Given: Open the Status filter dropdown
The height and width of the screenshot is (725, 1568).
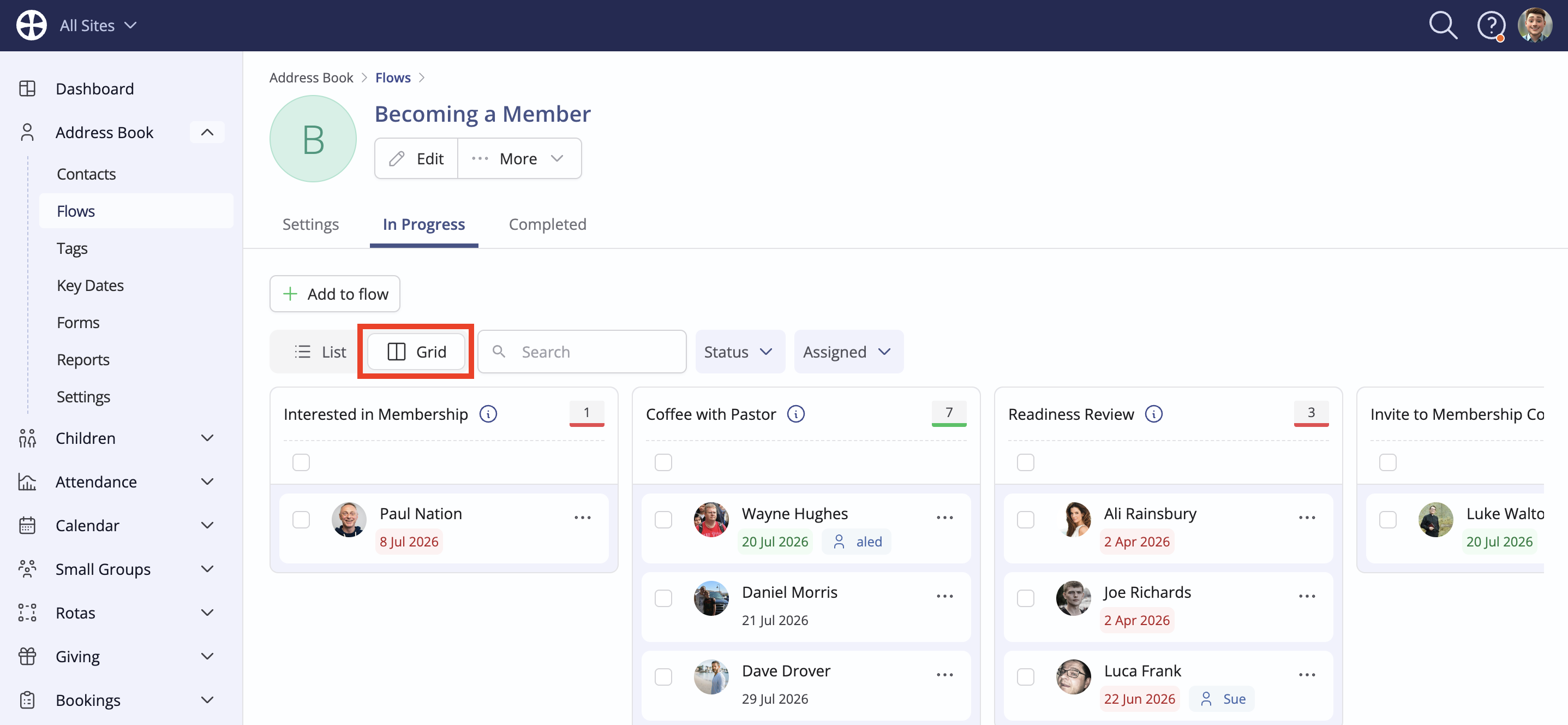Looking at the screenshot, I should pos(740,352).
